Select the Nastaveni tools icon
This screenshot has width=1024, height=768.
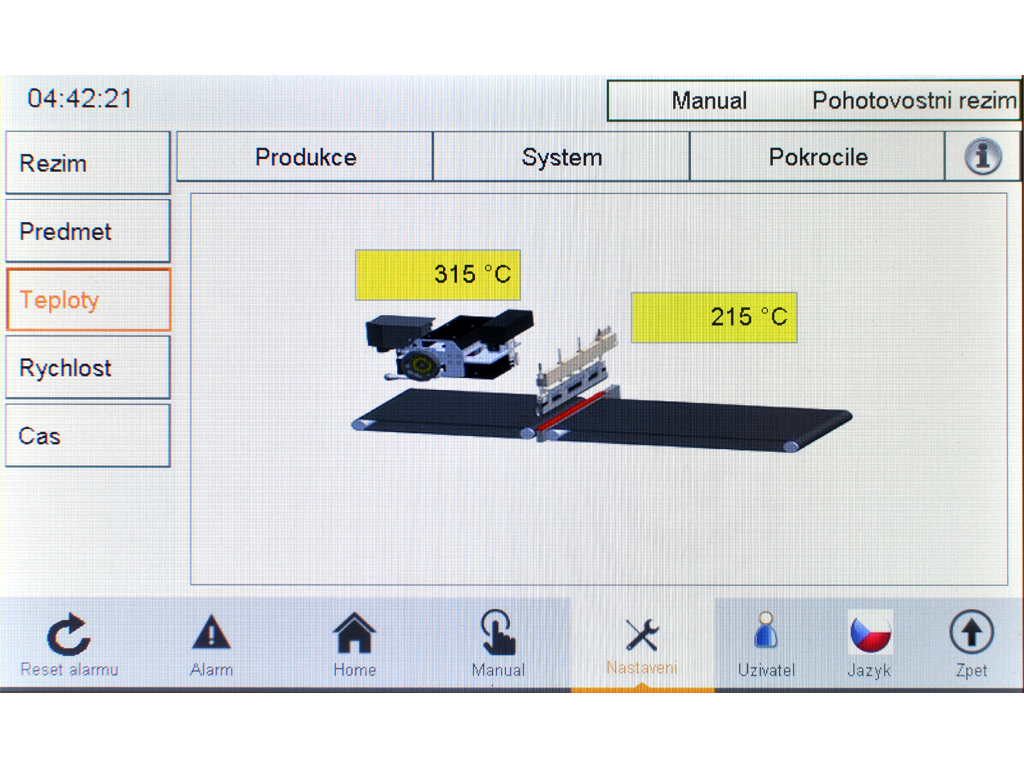(x=641, y=636)
